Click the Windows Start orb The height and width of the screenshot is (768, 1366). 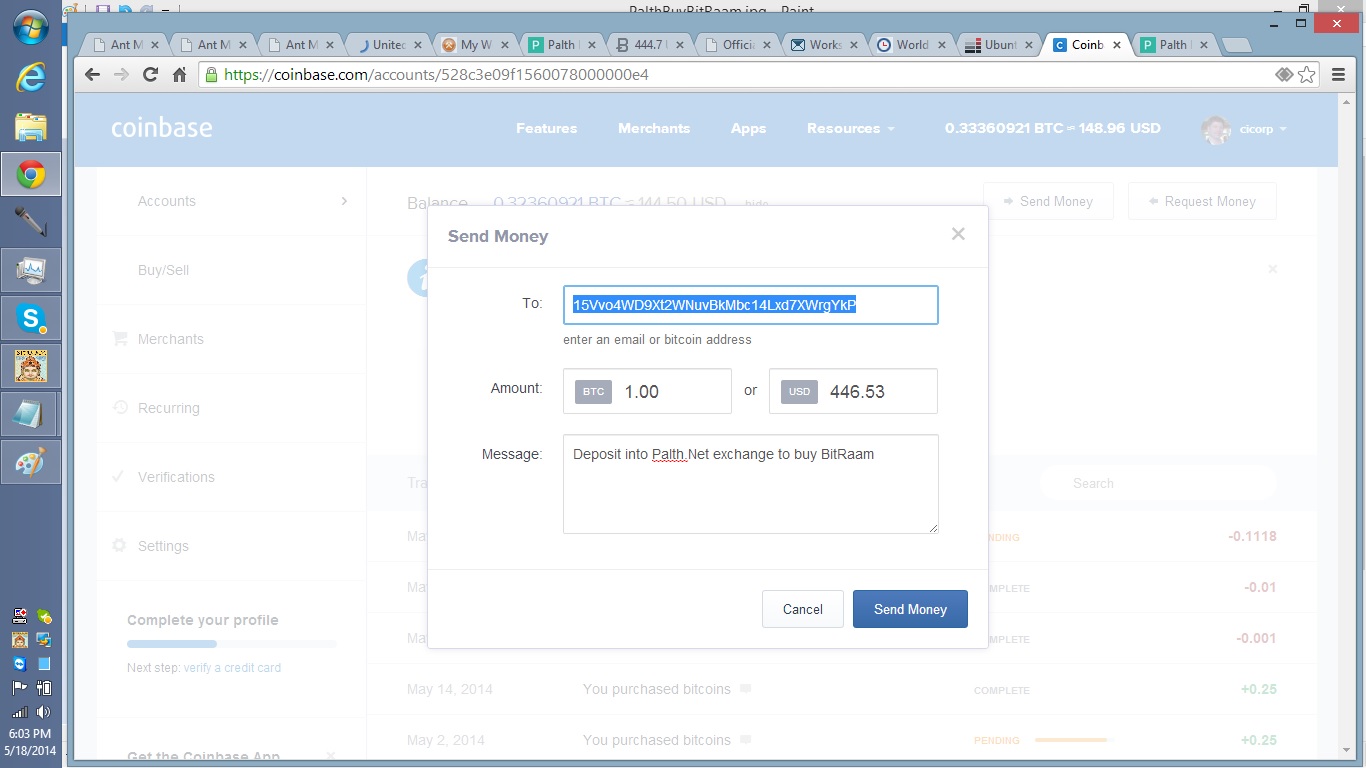coord(31,26)
